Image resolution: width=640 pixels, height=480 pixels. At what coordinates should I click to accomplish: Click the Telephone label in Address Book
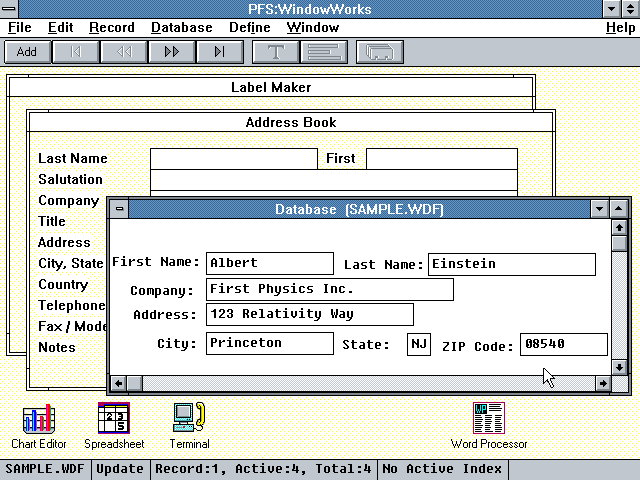pyautogui.click(x=72, y=305)
